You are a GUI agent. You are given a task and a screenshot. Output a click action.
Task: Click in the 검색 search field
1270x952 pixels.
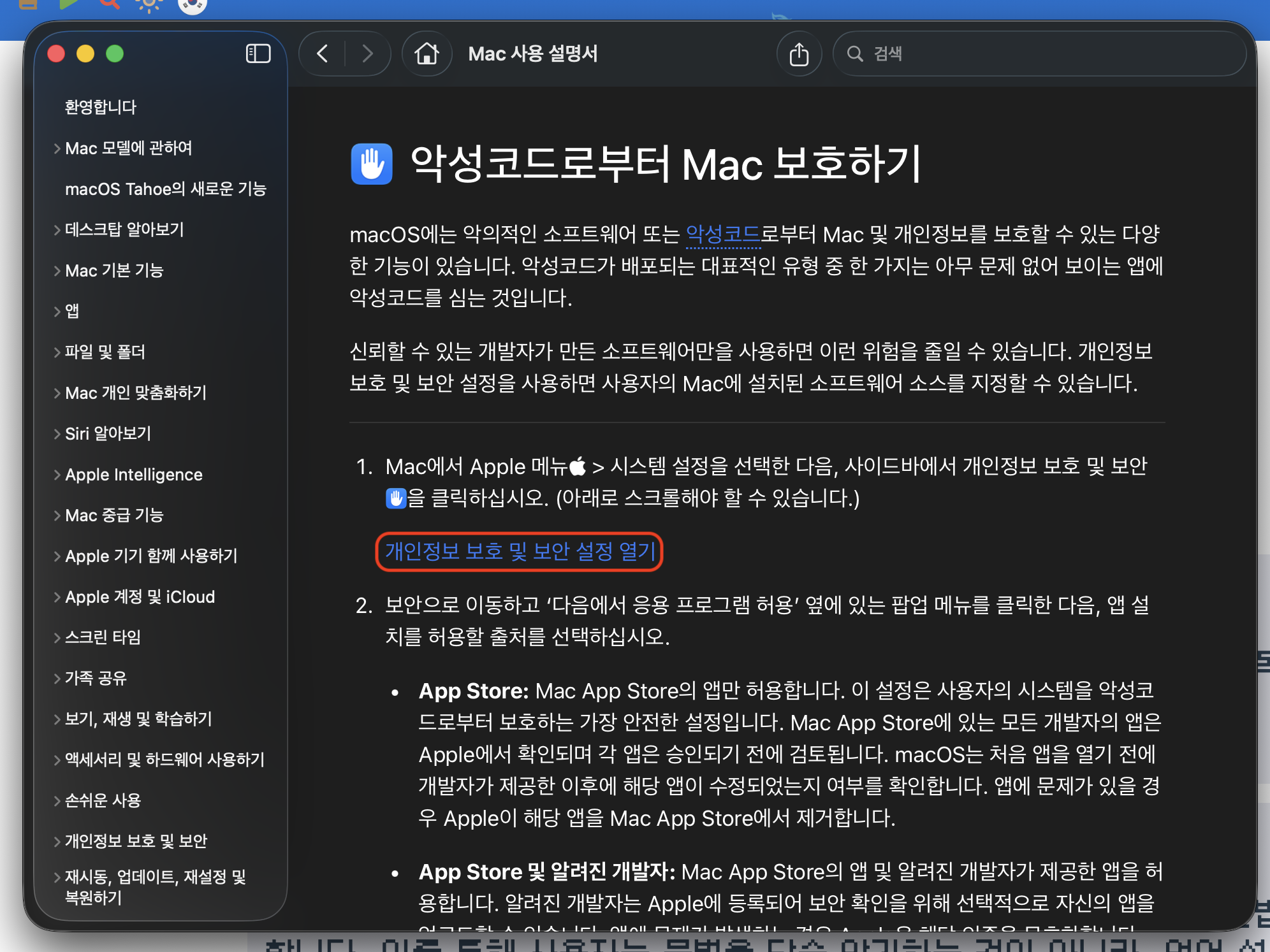click(1039, 54)
